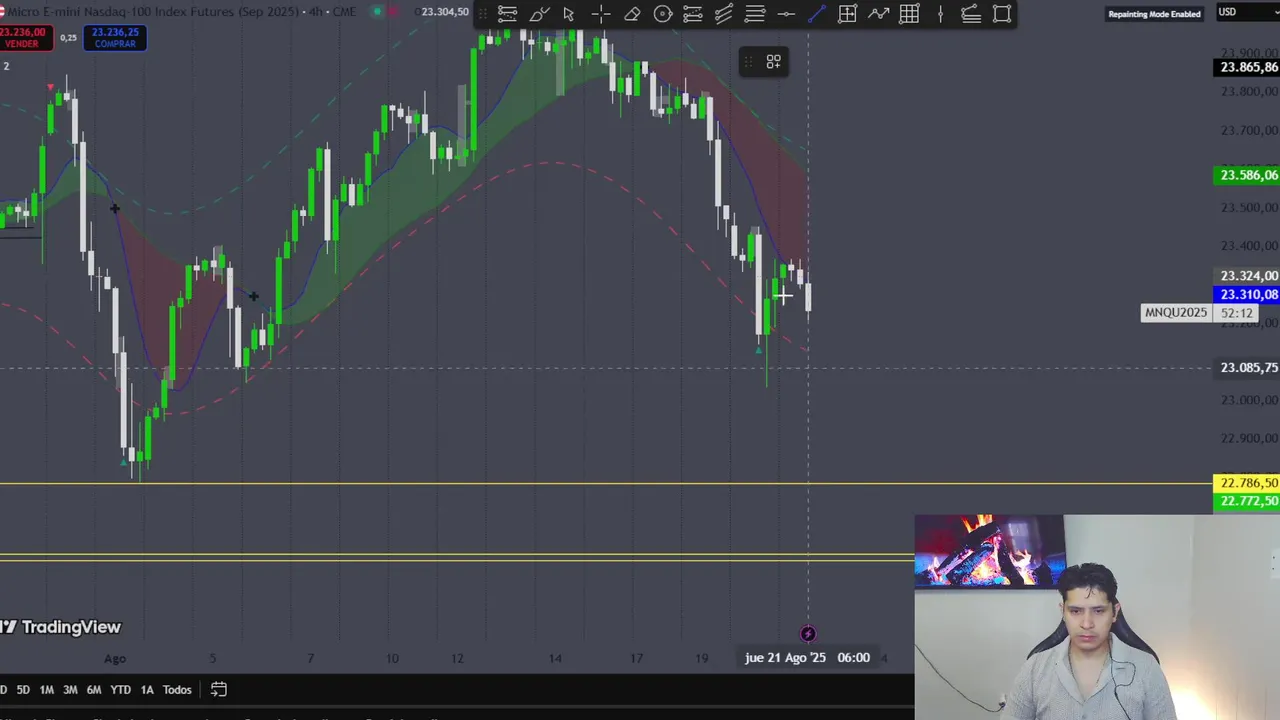This screenshot has width=1280, height=720.
Task: Click the TradingView logo
Action: pos(60,627)
